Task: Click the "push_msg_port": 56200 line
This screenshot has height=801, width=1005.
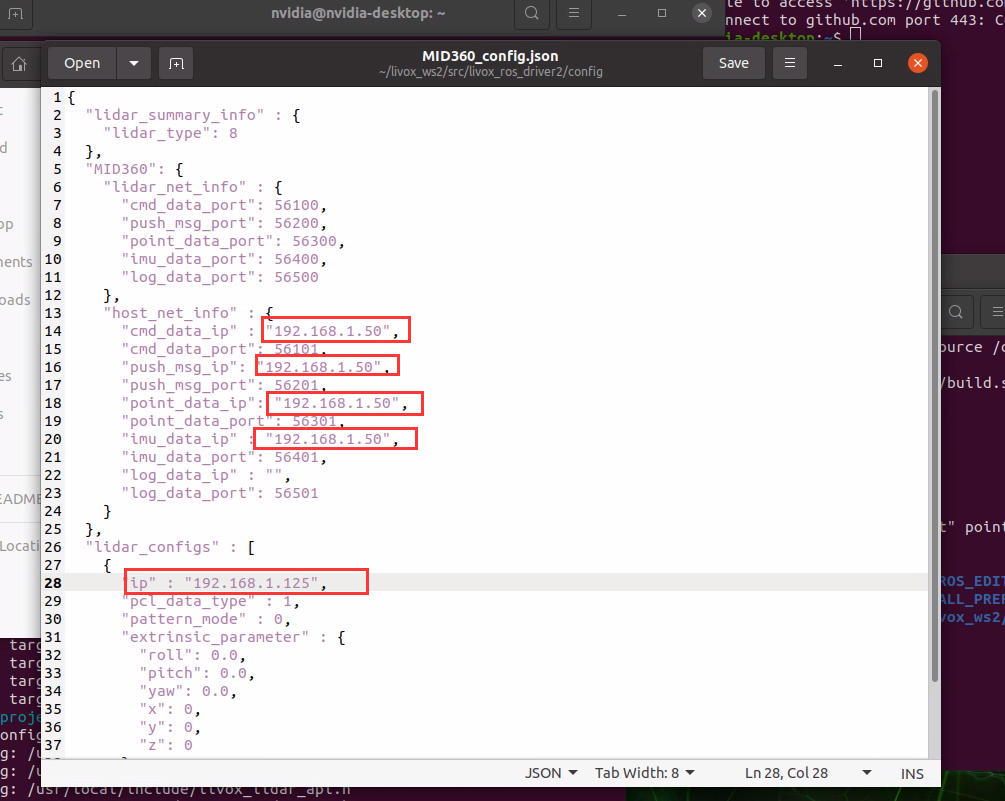Action: 224,223
